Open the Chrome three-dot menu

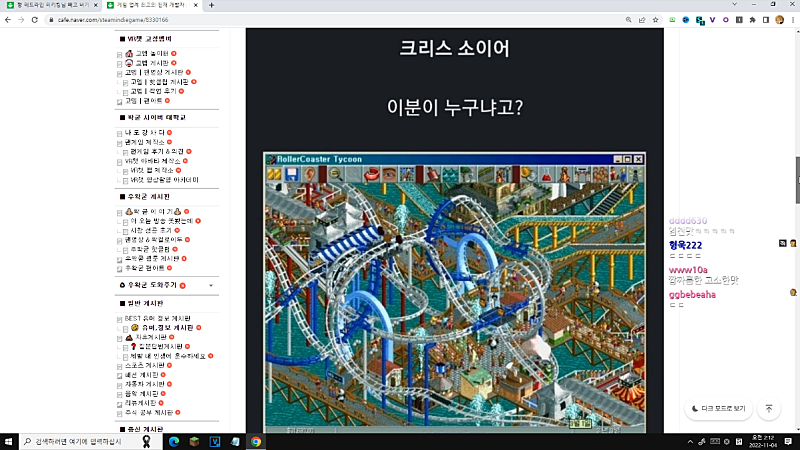[x=793, y=20]
